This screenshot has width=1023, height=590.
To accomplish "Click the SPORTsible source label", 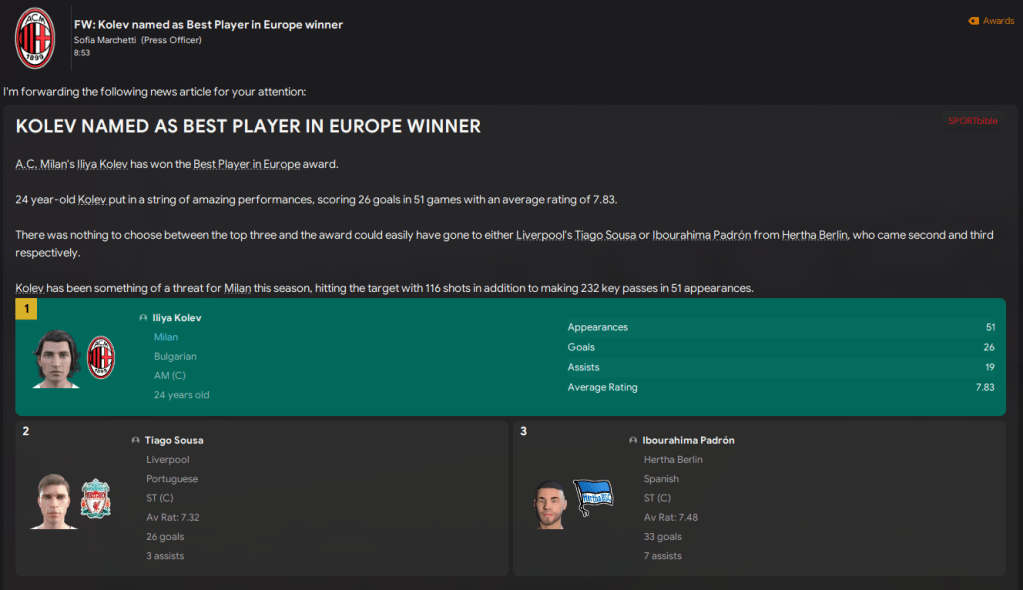I will click(972, 121).
